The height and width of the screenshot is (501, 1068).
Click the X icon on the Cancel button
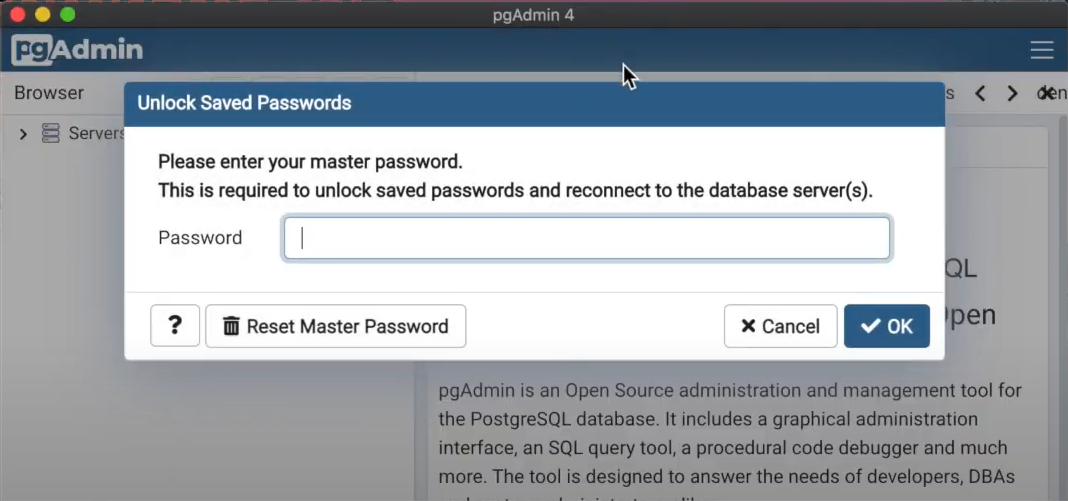[x=748, y=326]
